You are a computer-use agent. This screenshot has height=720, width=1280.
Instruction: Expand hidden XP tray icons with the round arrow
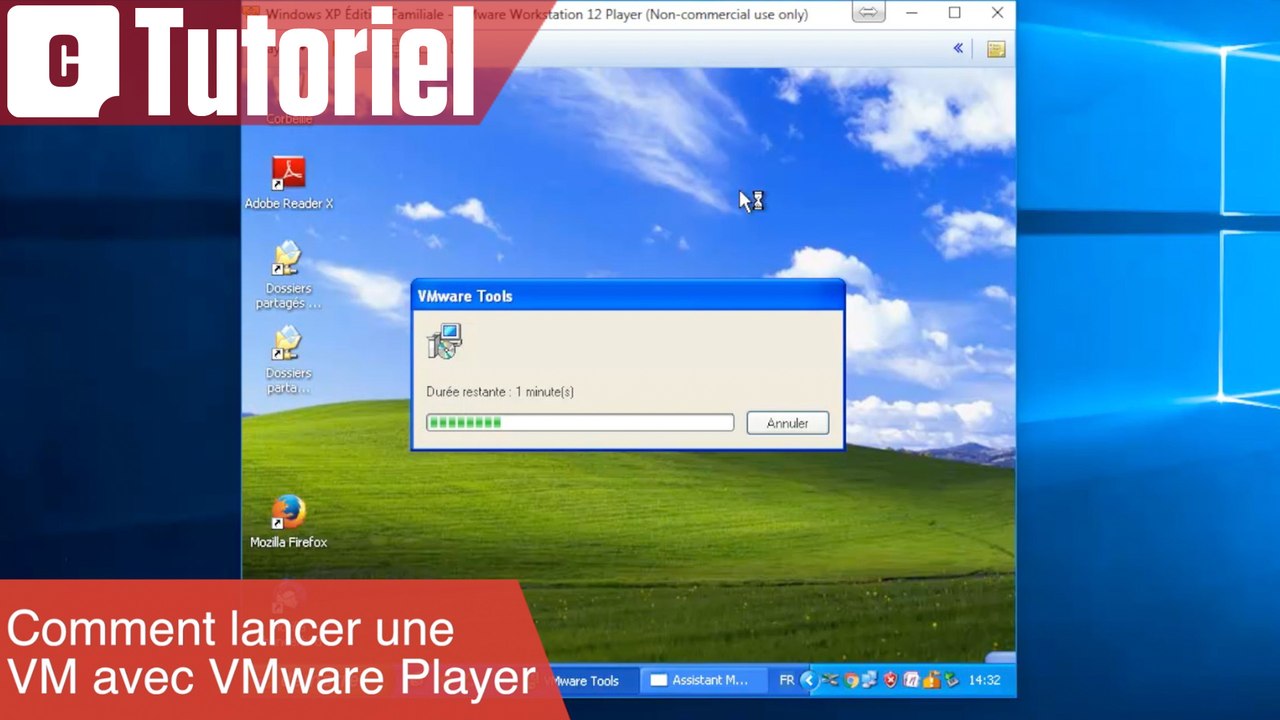pos(809,680)
